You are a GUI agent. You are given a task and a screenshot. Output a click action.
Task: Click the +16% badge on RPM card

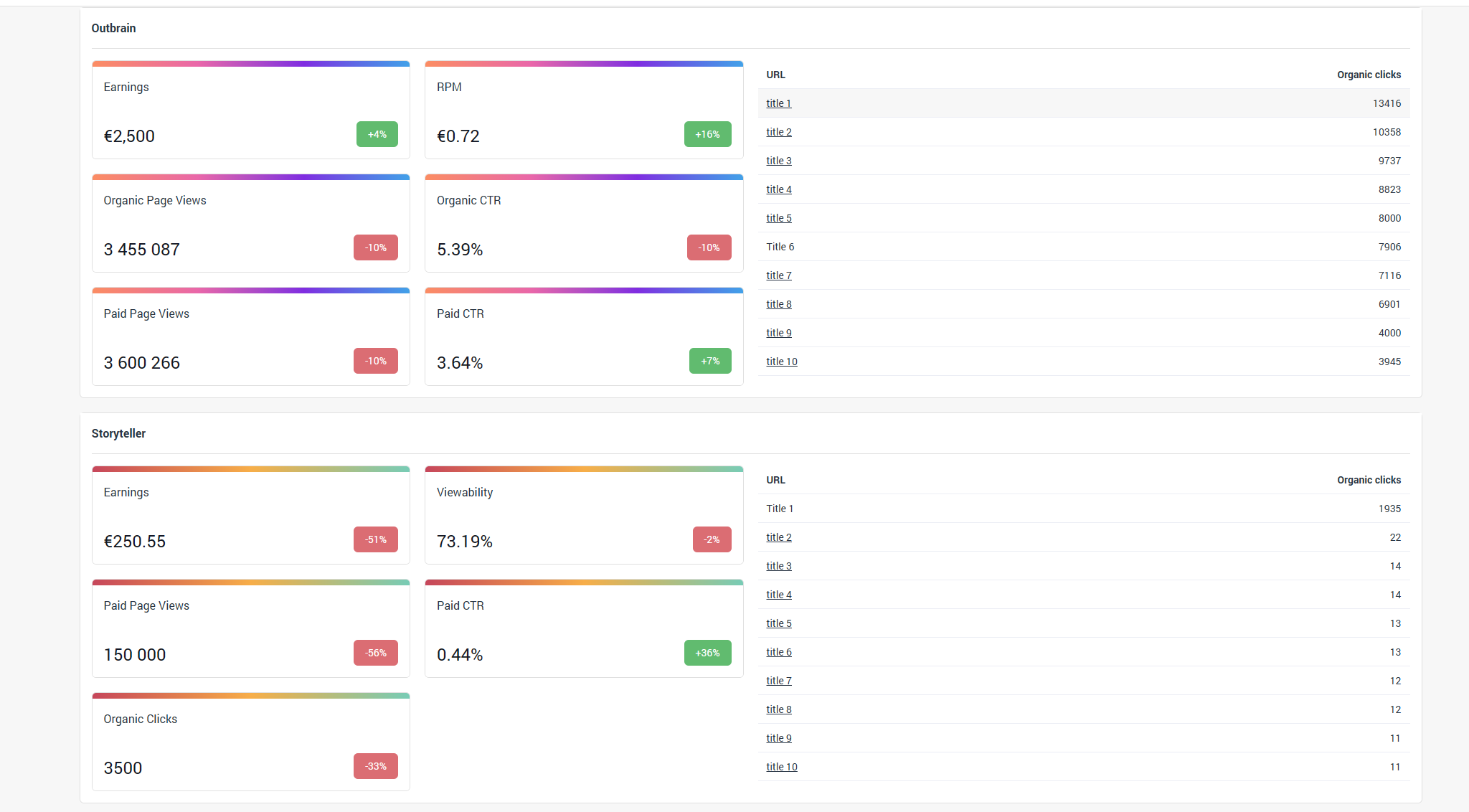click(707, 134)
